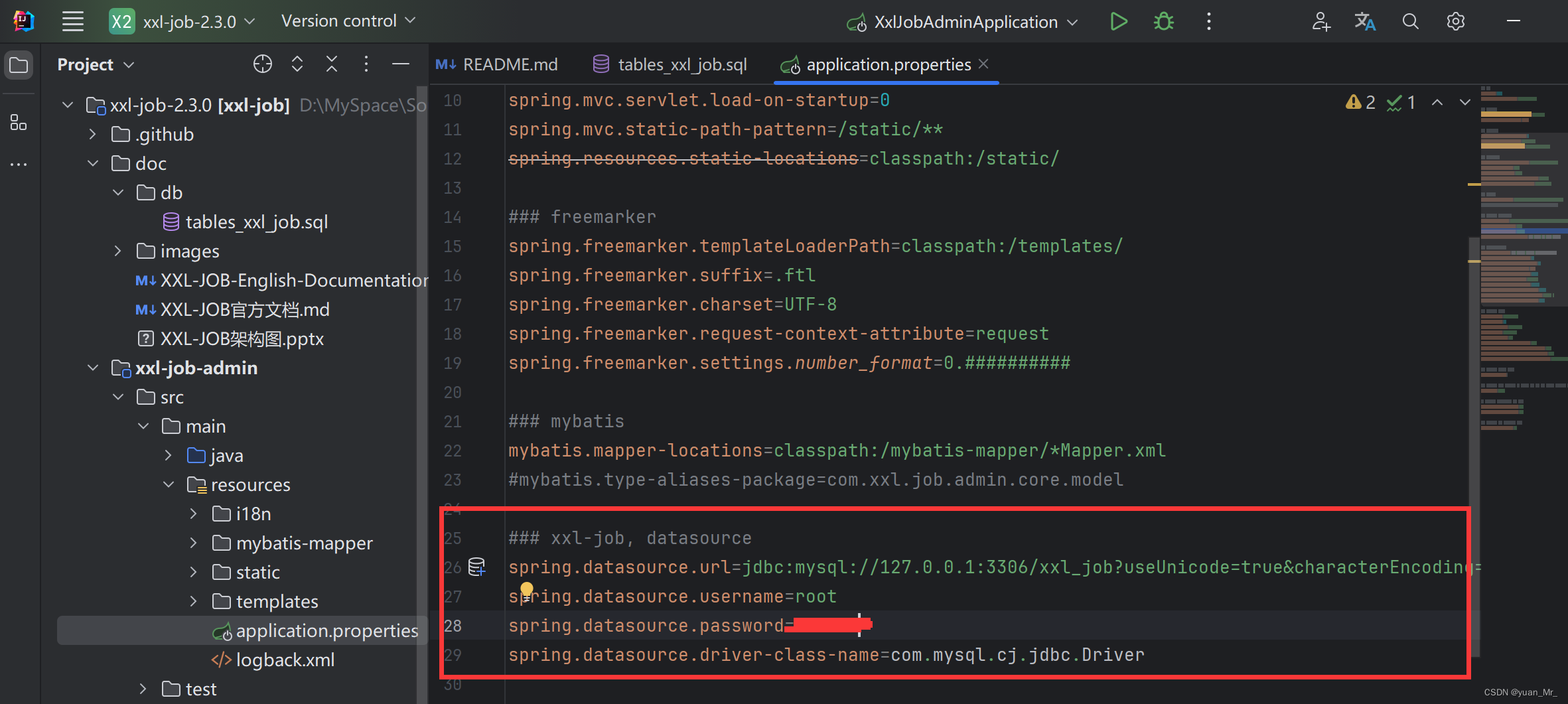Open the Structure tool window icon

pos(19,122)
